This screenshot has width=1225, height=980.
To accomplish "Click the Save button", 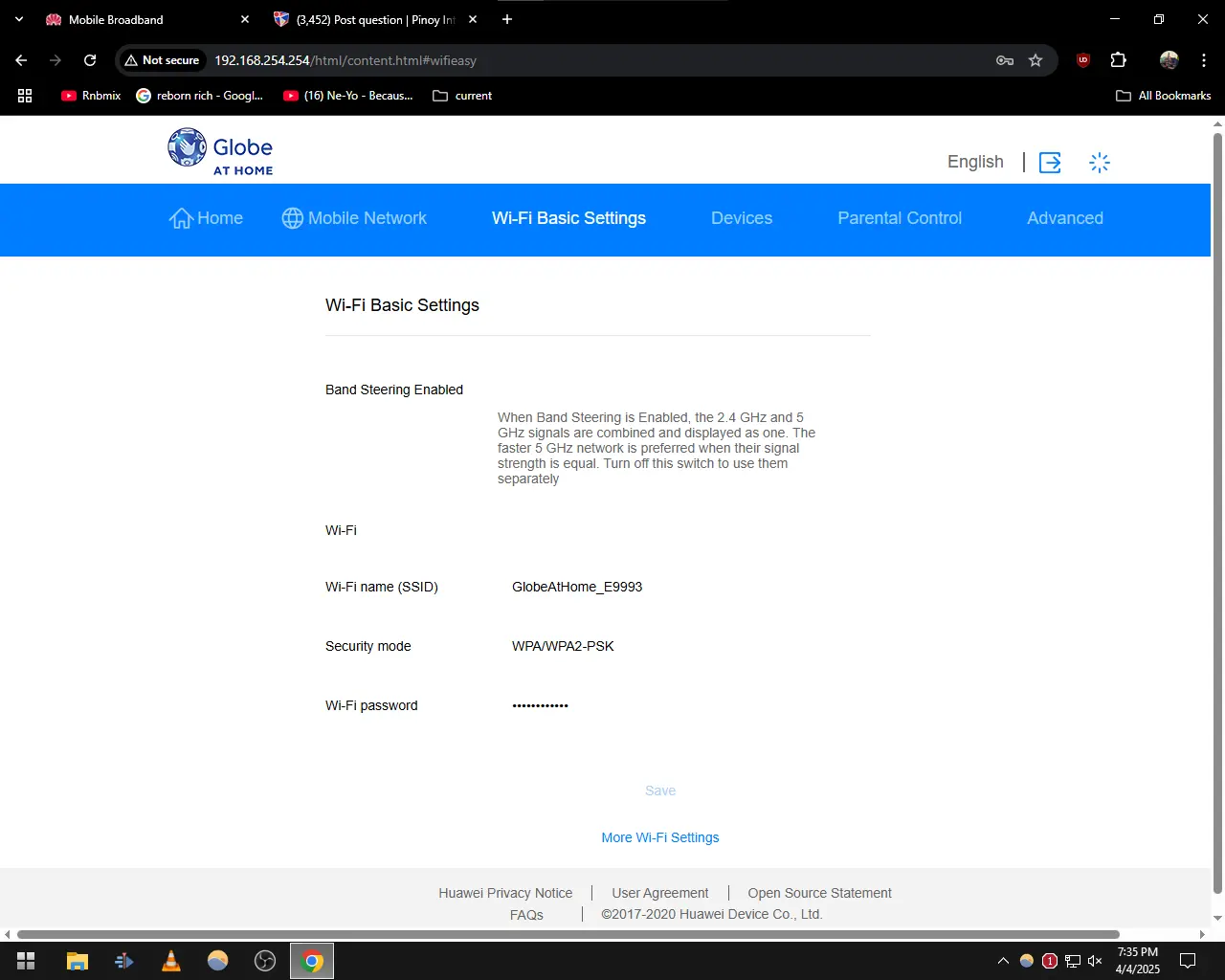I will [660, 791].
